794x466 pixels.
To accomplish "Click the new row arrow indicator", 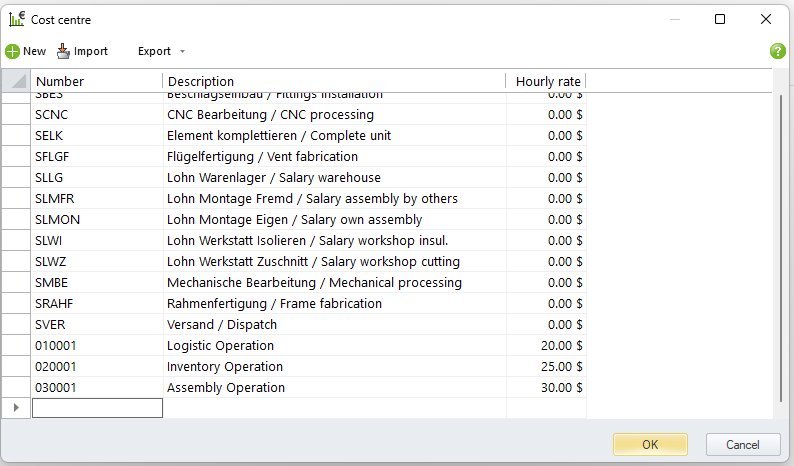I will tap(15, 408).
